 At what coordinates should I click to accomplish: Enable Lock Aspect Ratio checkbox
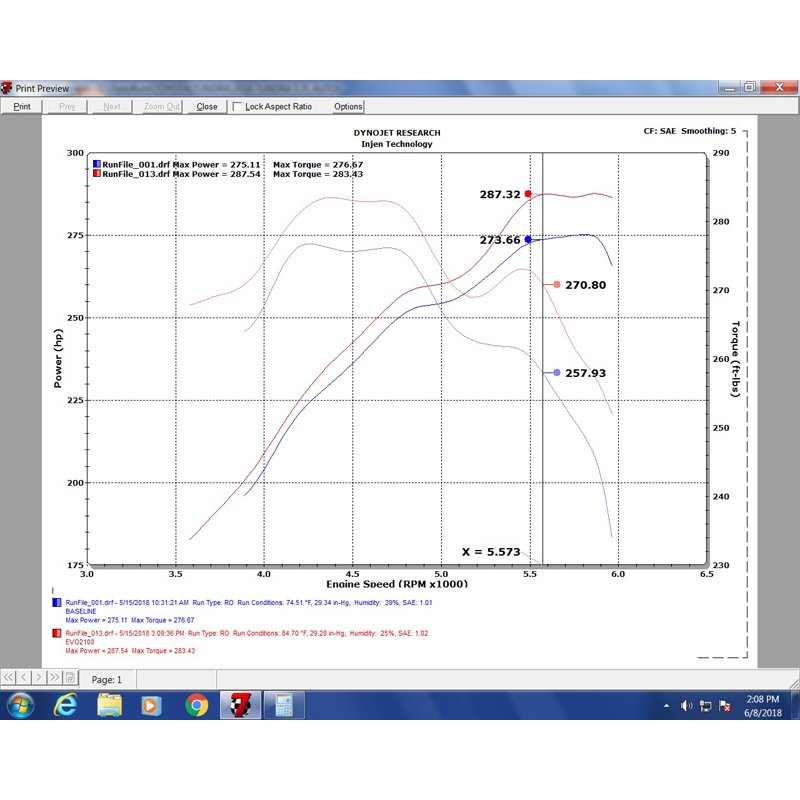237,107
